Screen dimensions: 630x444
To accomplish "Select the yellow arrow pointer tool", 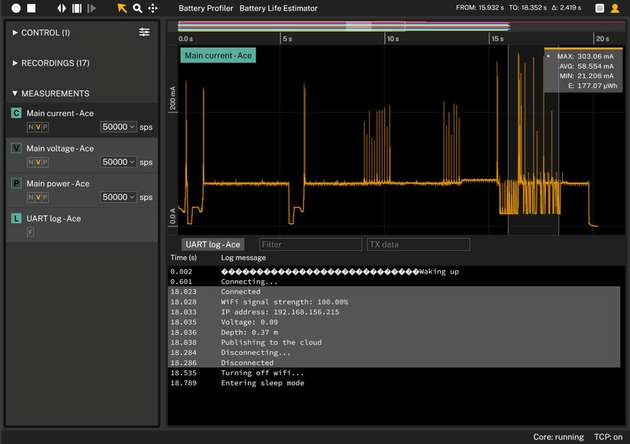I will click(x=122, y=8).
